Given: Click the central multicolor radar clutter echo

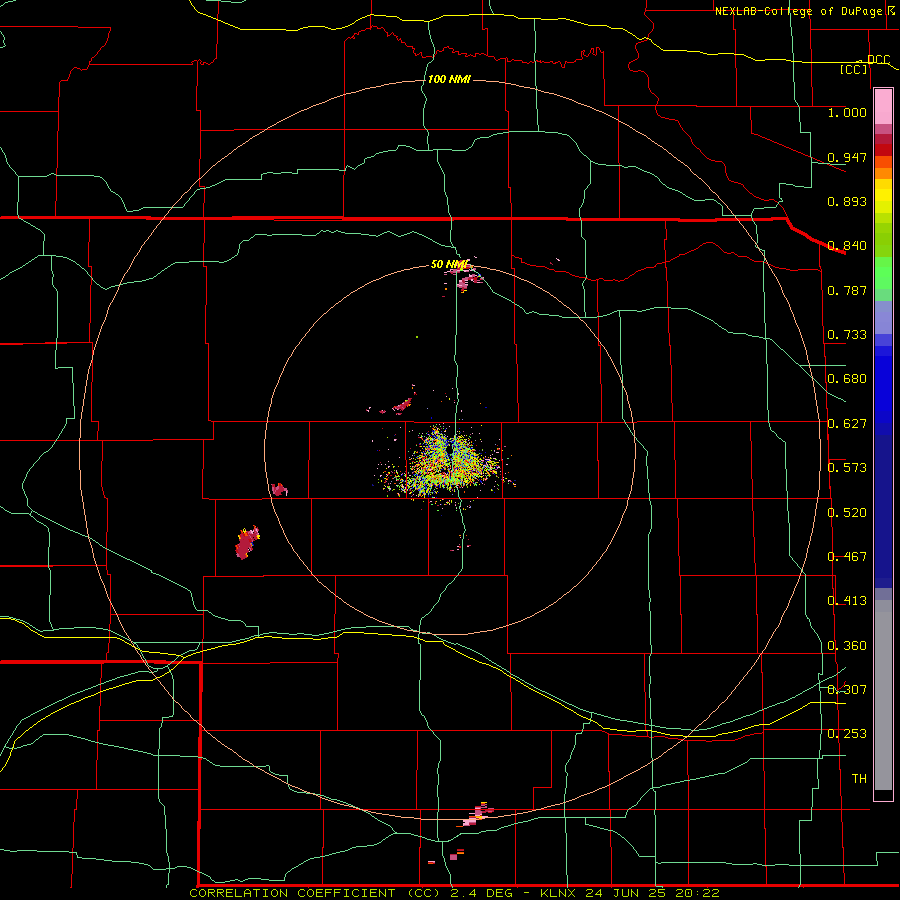Looking at the screenshot, I should (x=451, y=463).
